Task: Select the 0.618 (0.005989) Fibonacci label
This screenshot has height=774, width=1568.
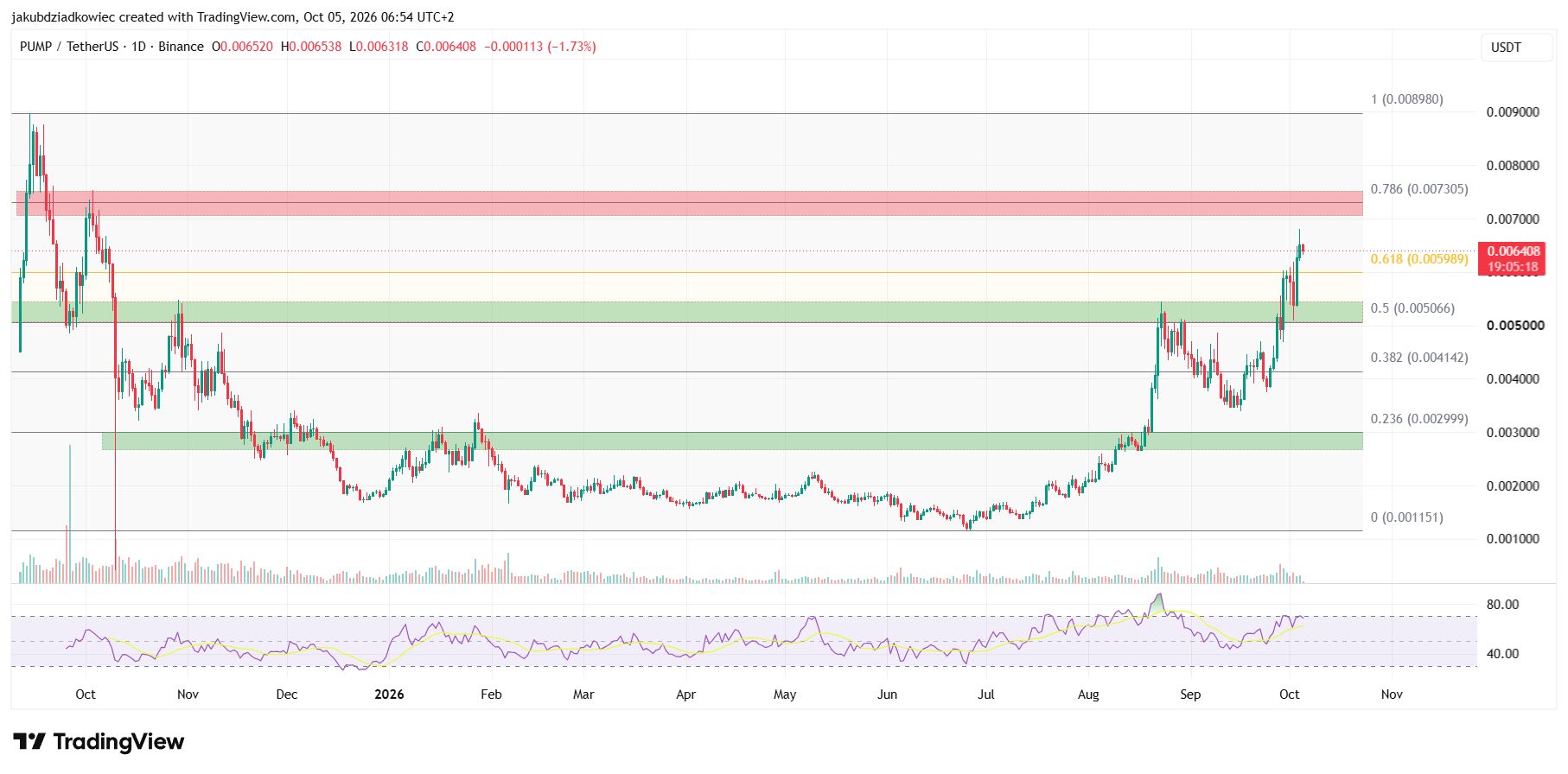Action: click(x=1419, y=259)
